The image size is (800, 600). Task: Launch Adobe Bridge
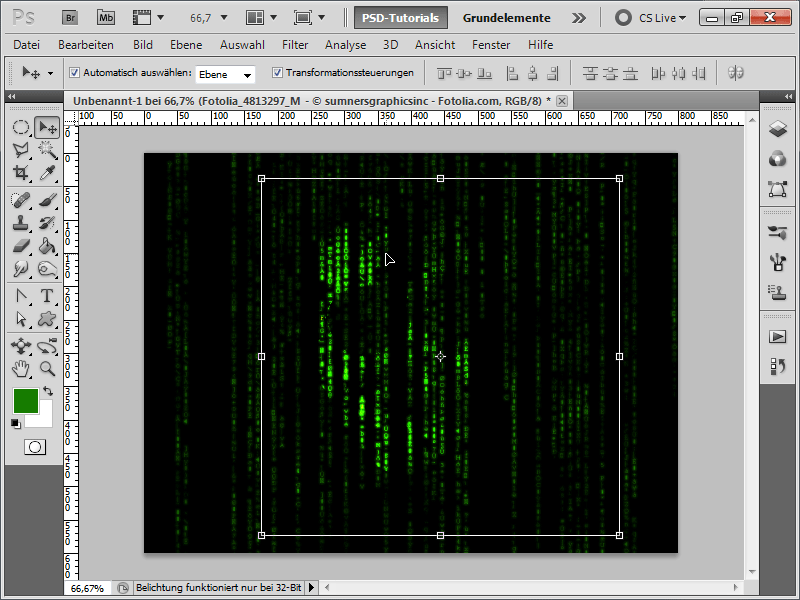(x=70, y=18)
